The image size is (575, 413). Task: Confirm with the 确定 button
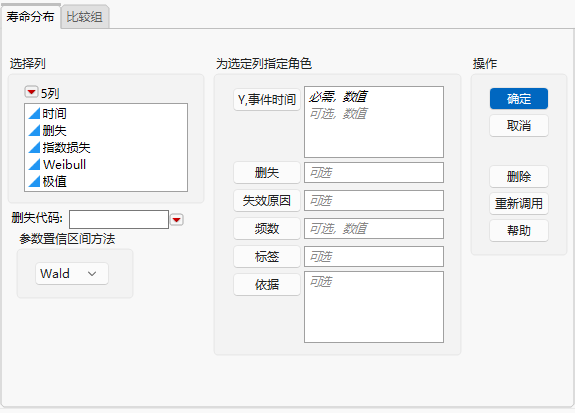pos(519,99)
